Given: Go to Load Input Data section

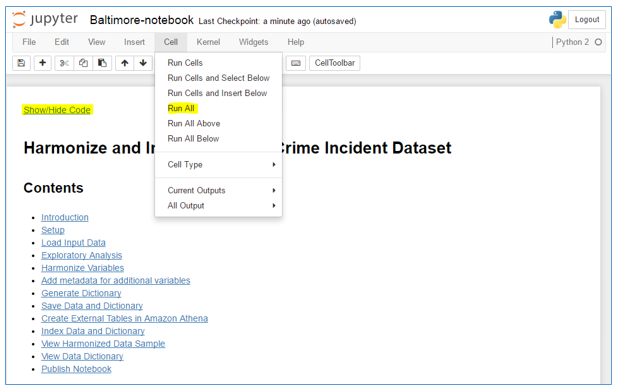Looking at the screenshot, I should pos(73,242).
